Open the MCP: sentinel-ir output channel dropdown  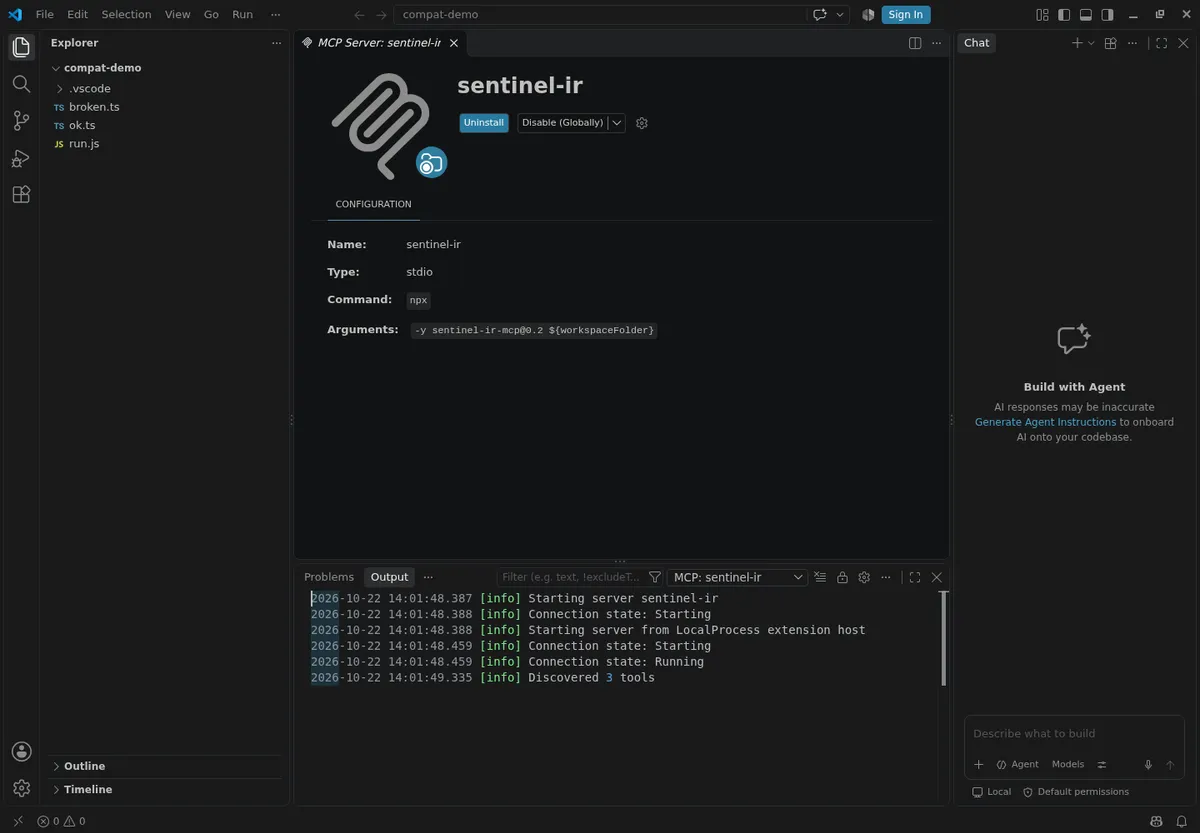(737, 577)
